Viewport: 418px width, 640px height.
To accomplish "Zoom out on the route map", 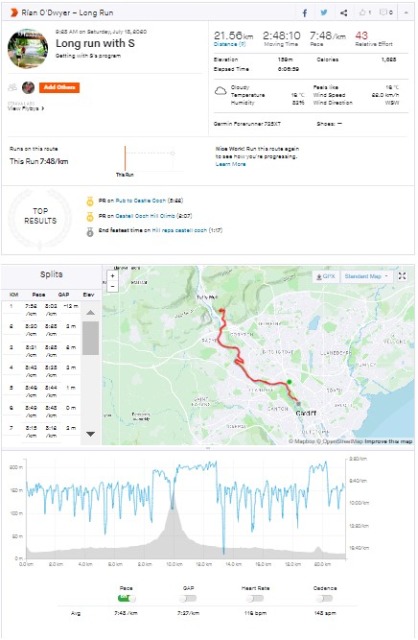I will click(112, 286).
